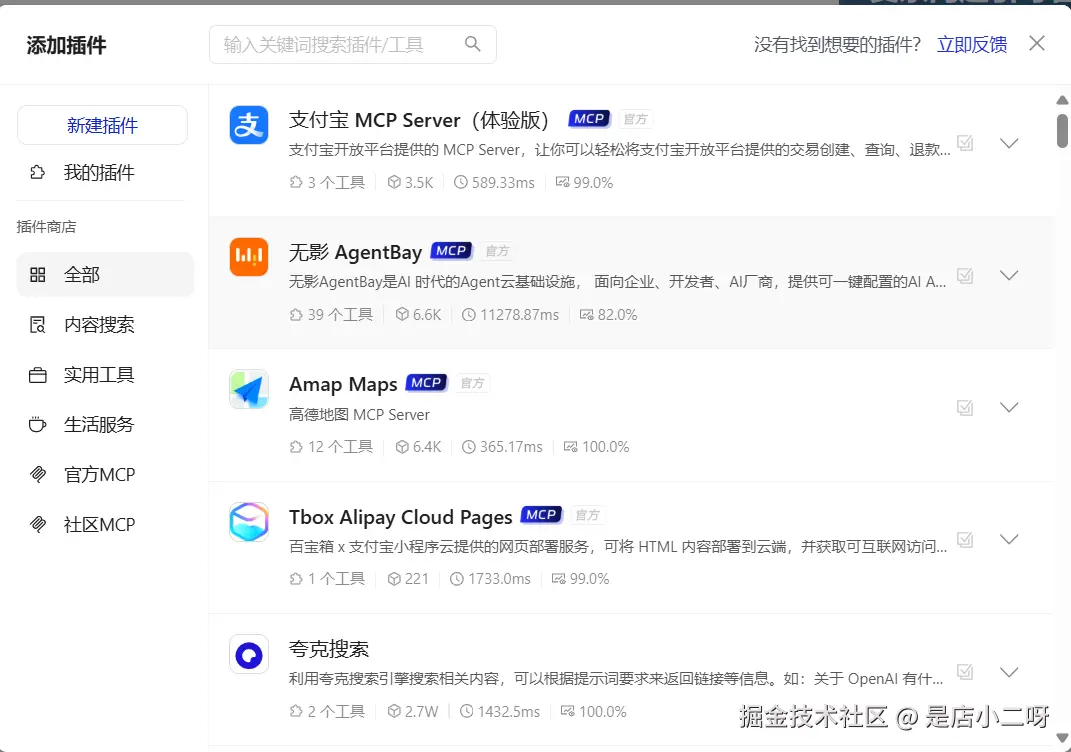Check the box for Amap Maps
This screenshot has width=1071, height=752.
(x=965, y=408)
